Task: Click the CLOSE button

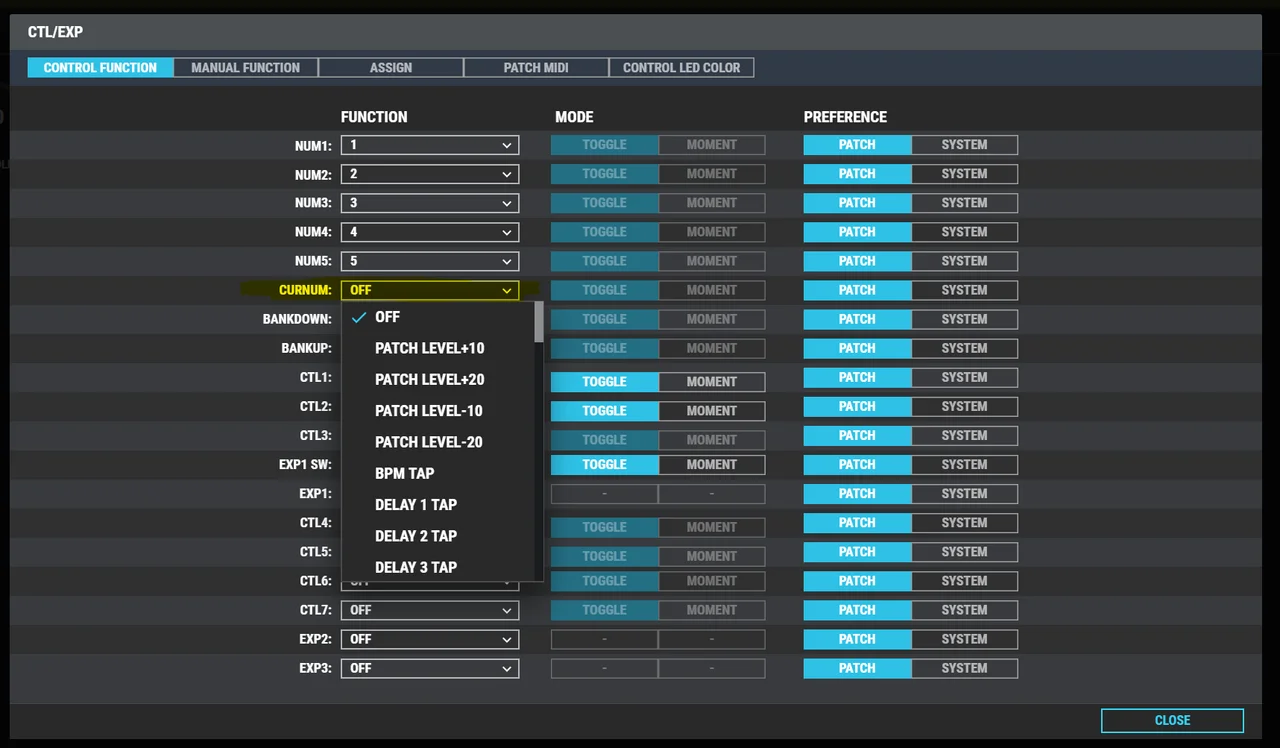Action: (x=1172, y=720)
